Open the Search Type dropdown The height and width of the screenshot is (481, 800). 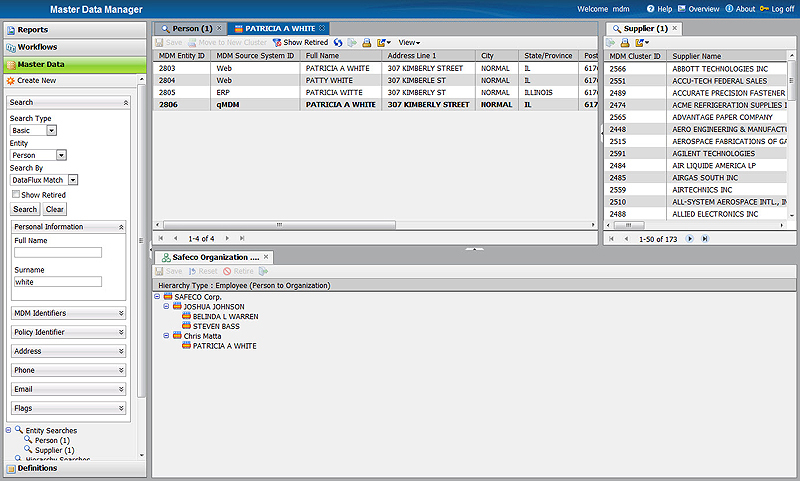pyautogui.click(x=51, y=130)
